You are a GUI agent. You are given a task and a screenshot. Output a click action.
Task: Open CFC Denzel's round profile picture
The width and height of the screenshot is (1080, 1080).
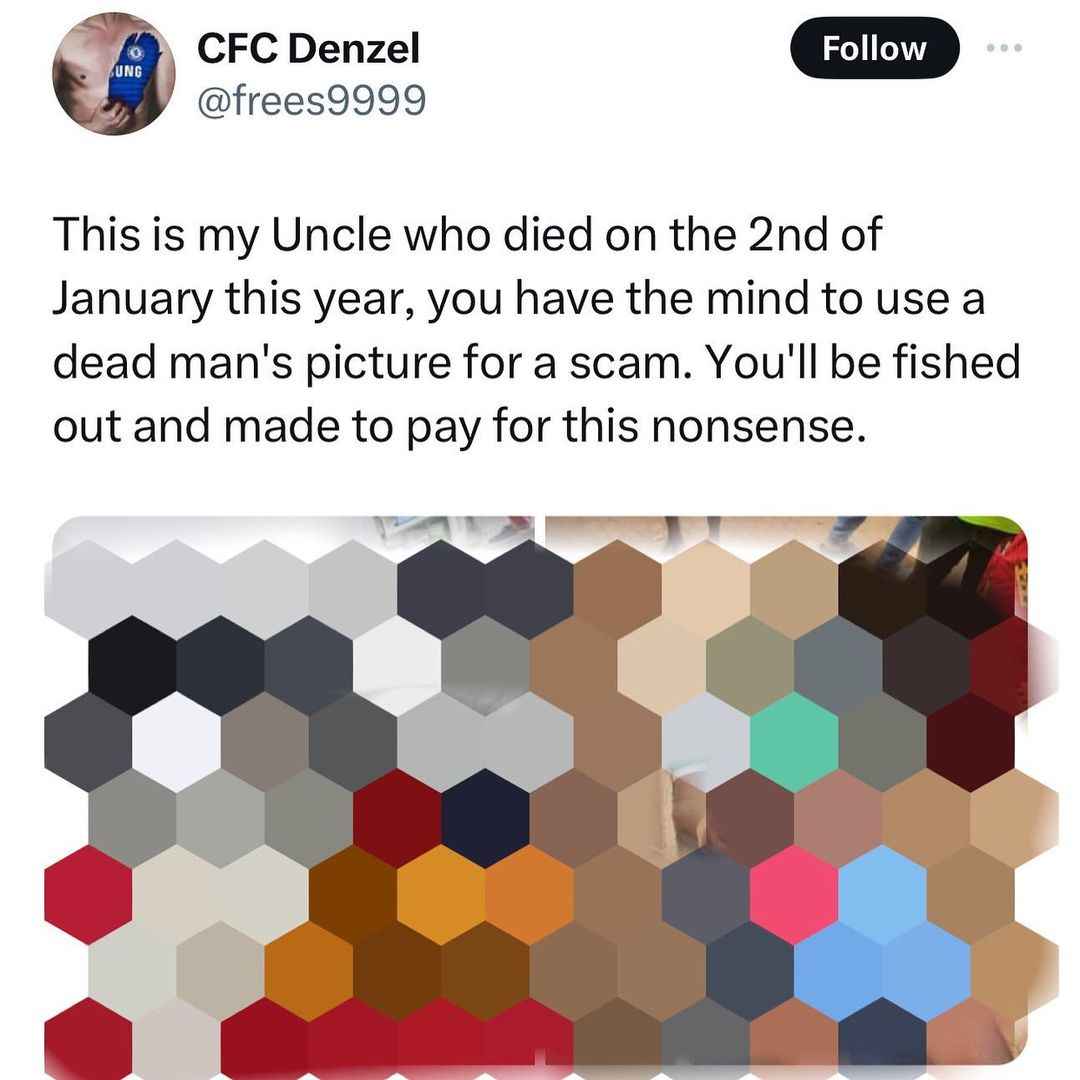[114, 73]
